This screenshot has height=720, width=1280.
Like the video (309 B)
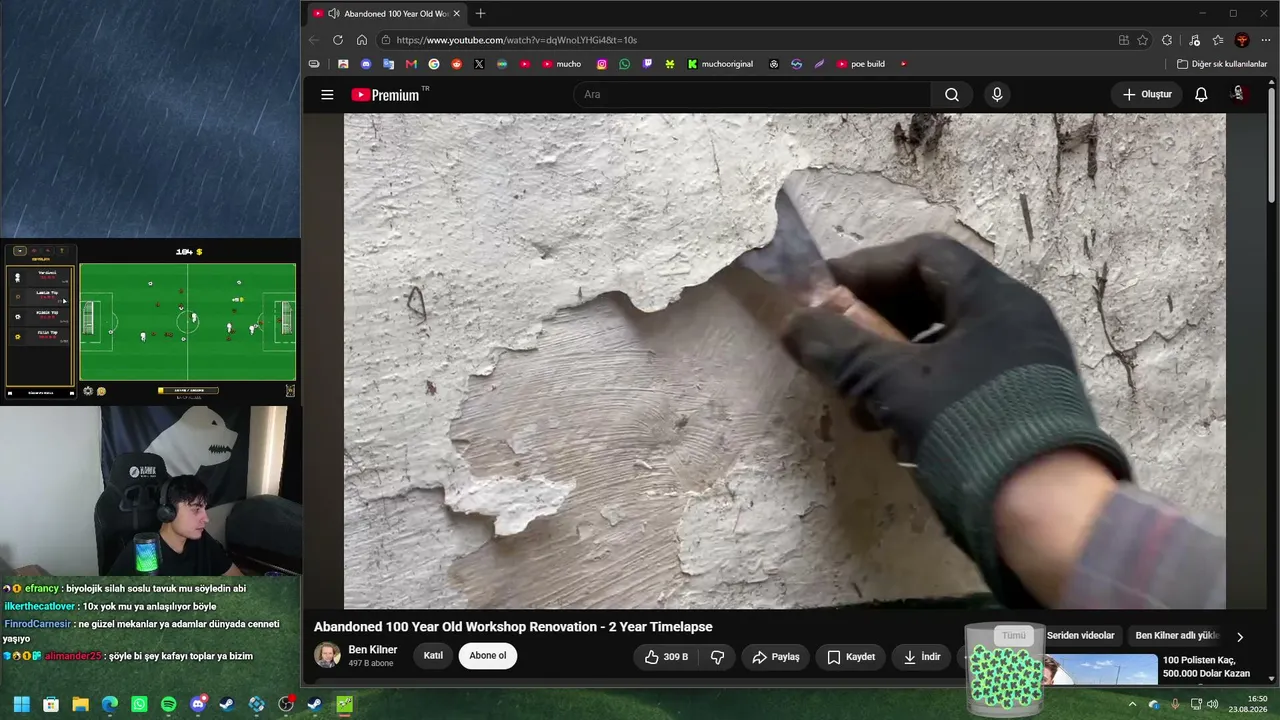tap(666, 657)
